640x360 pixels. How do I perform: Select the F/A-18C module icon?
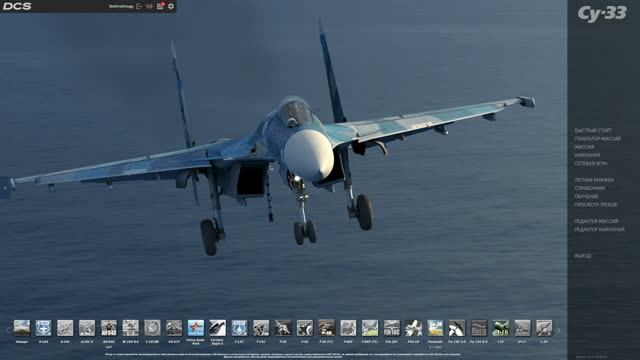pyautogui.click(x=392, y=328)
